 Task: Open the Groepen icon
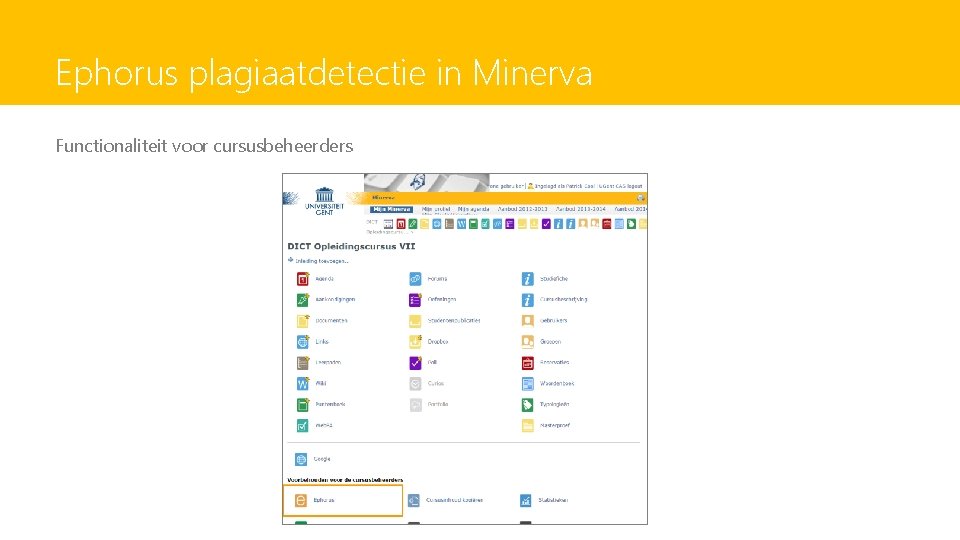pyautogui.click(x=527, y=342)
